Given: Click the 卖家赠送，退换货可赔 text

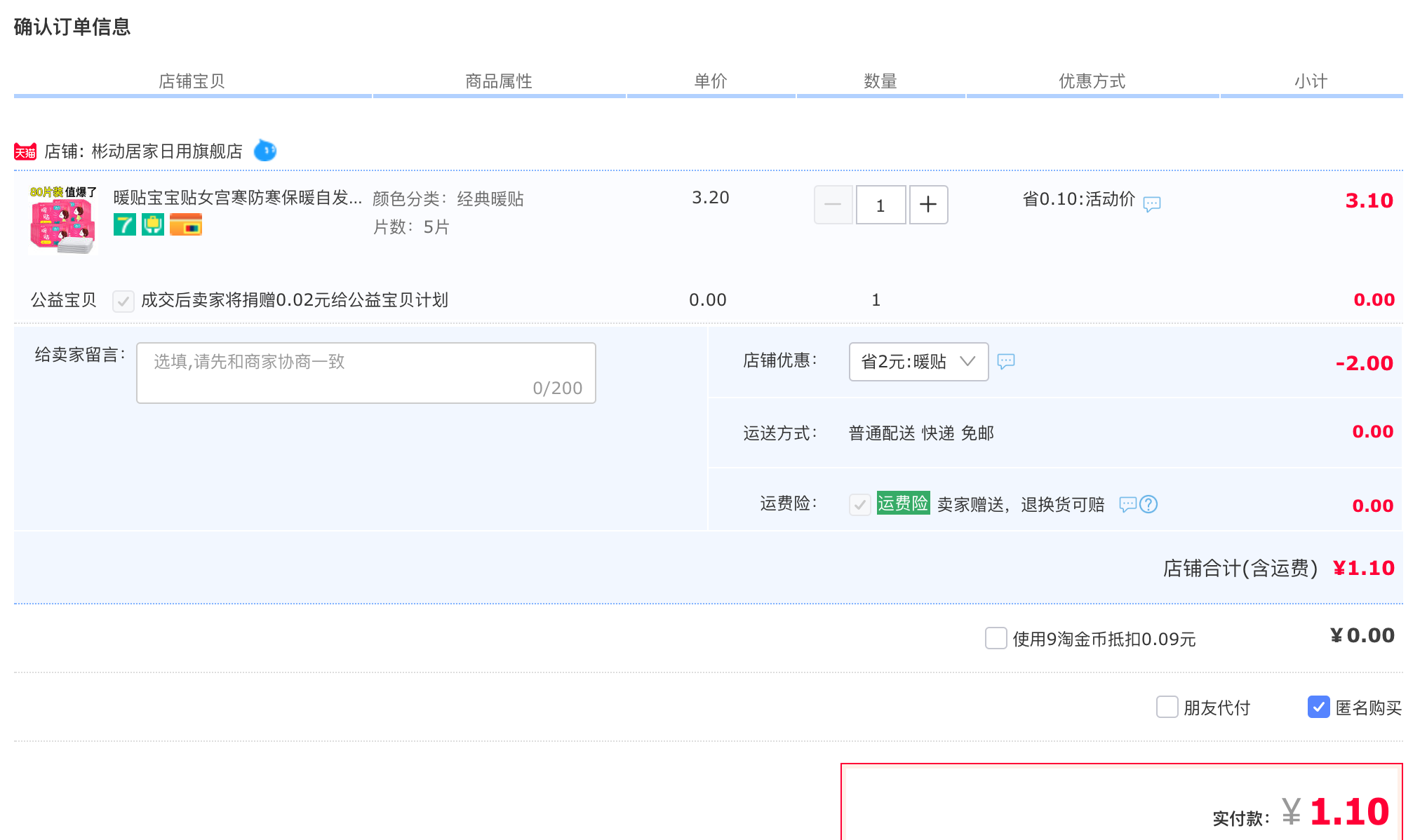Looking at the screenshot, I should [1021, 505].
